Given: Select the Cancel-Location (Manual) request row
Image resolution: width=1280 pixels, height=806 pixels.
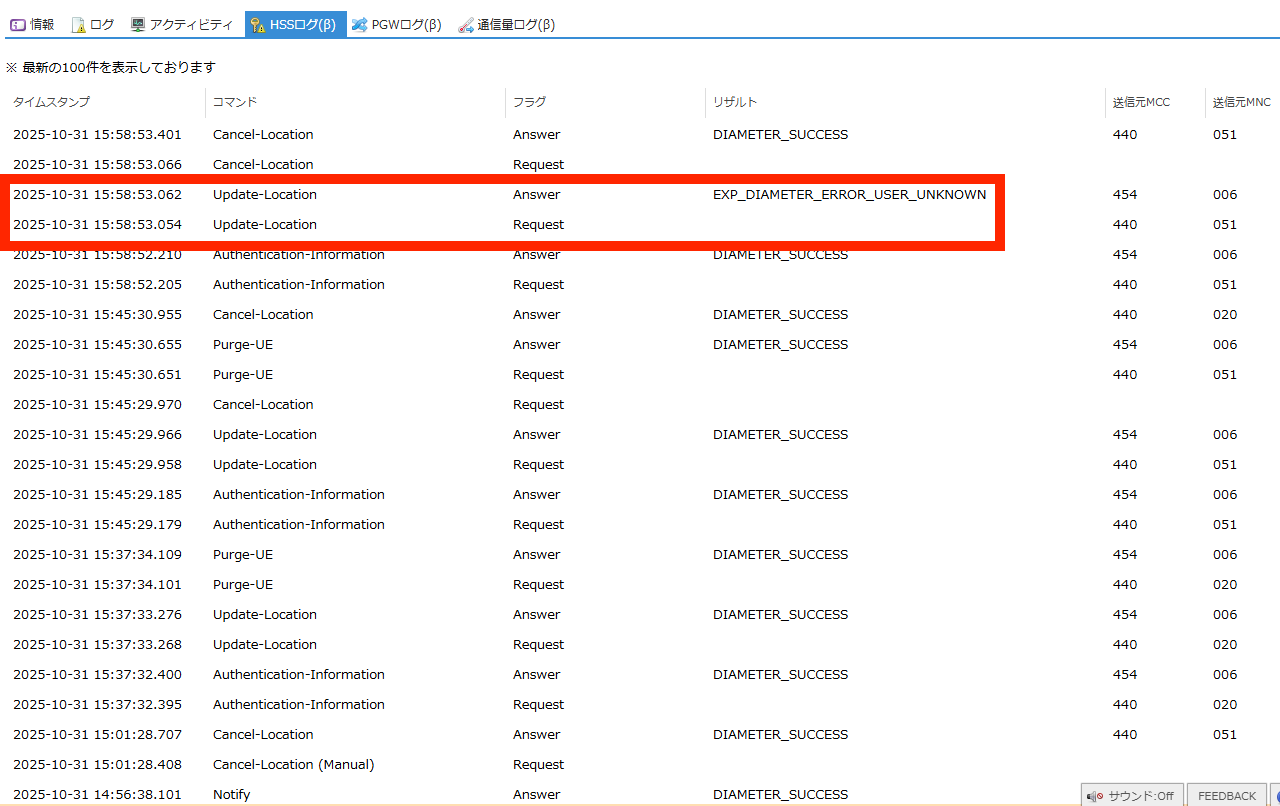Looking at the screenshot, I should tap(293, 764).
